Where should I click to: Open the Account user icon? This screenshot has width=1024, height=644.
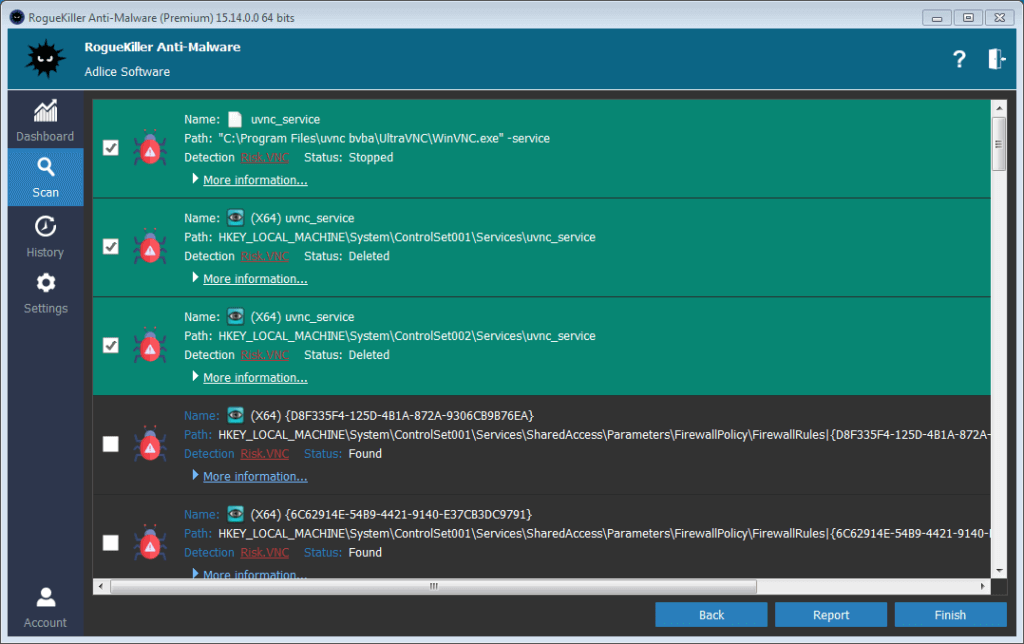pos(45,598)
